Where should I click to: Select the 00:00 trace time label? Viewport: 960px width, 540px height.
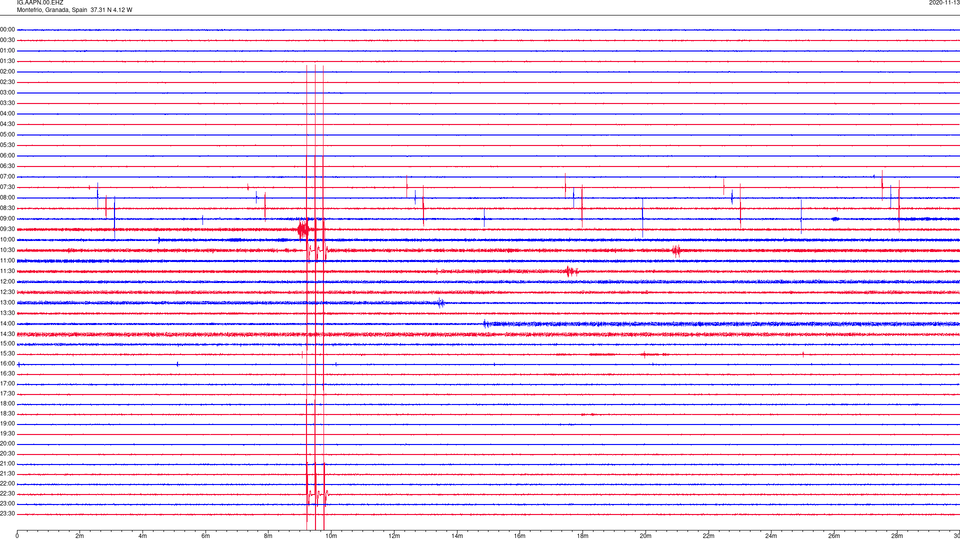(x=7, y=29)
